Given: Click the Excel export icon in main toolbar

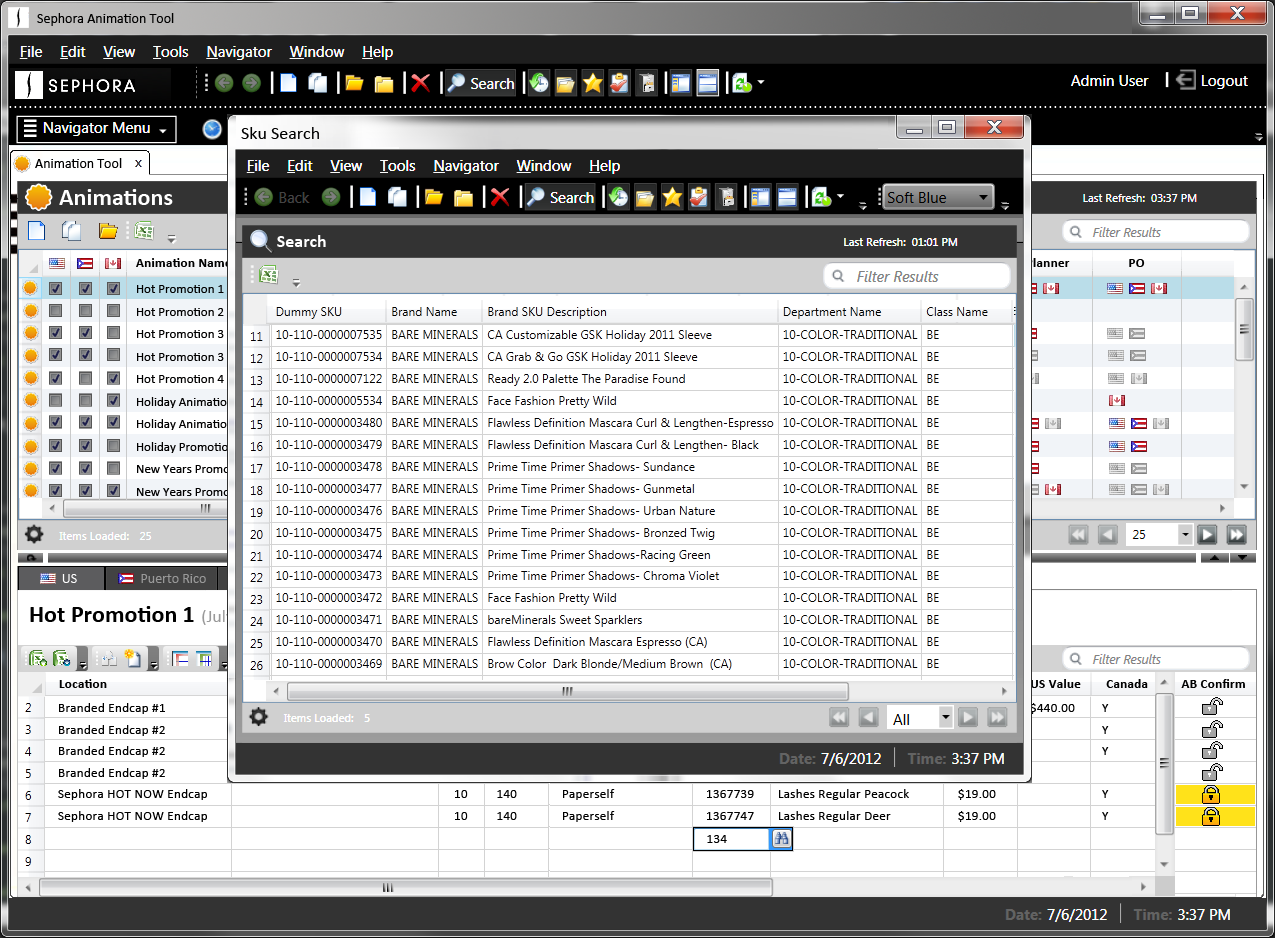Looking at the screenshot, I should click(x=742, y=83).
